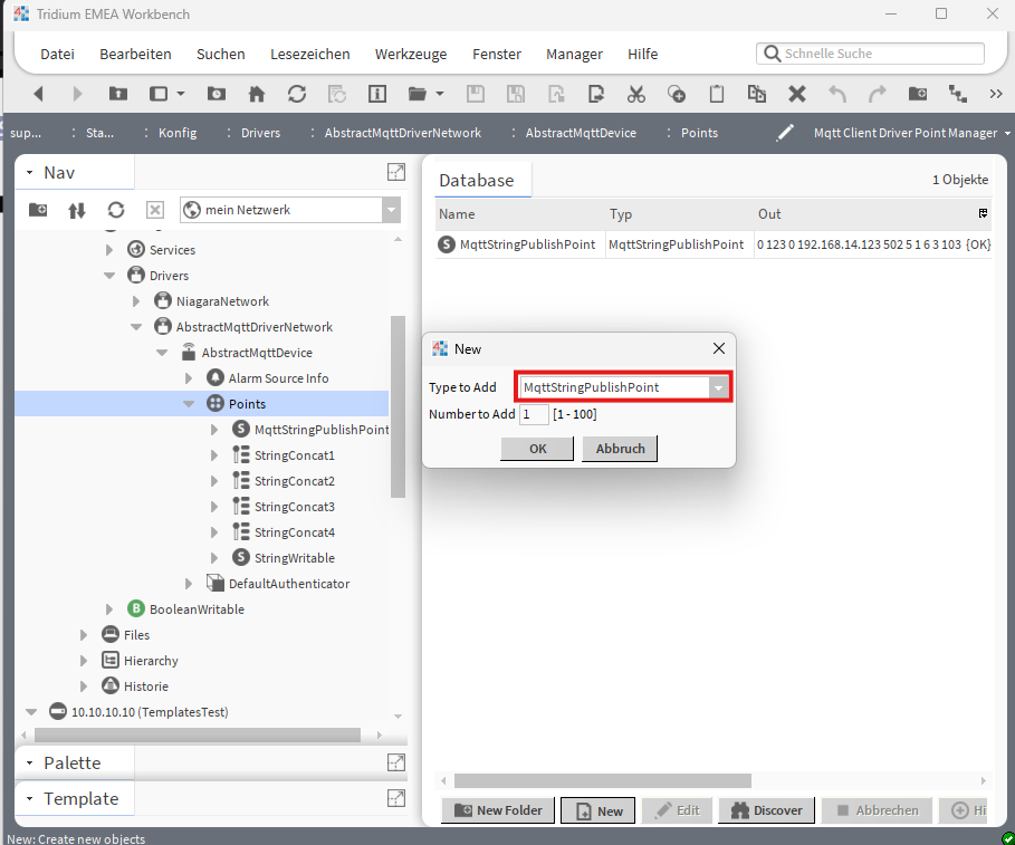This screenshot has width=1015, height=845.
Task: Close the New dialog with X
Action: click(x=719, y=348)
